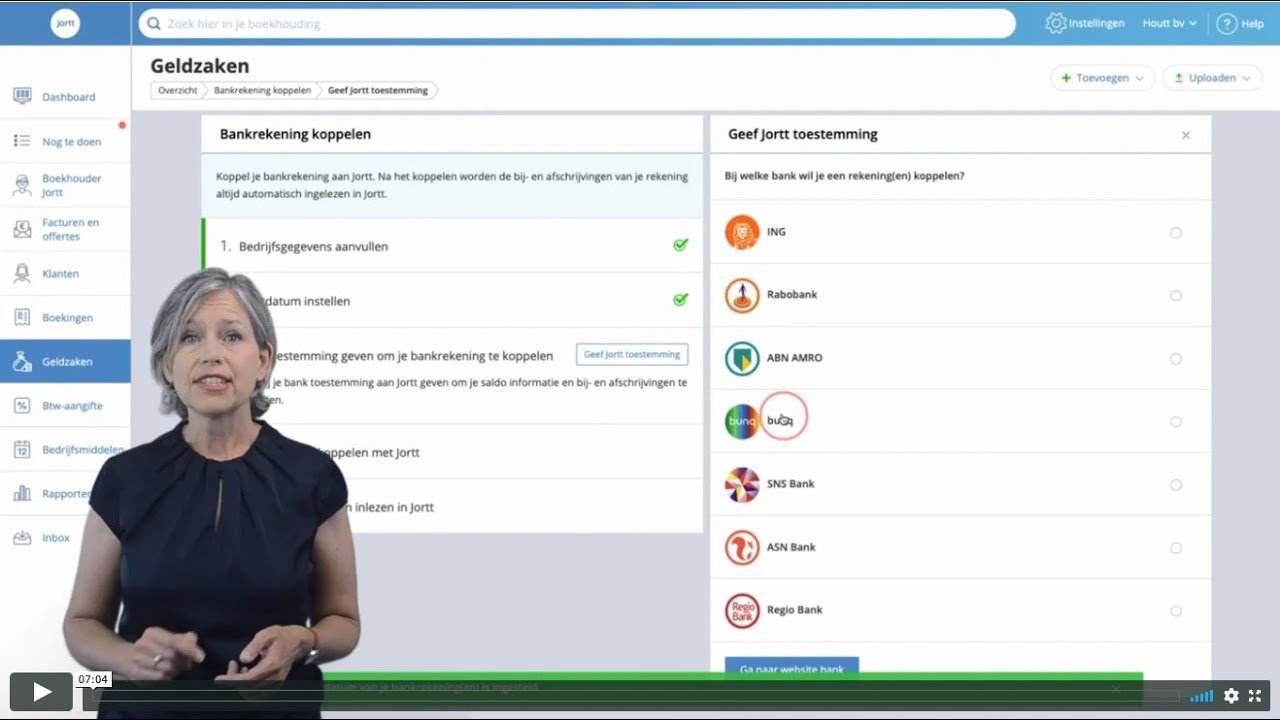Image resolution: width=1280 pixels, height=720 pixels.
Task: Click Ga naar website bank button
Action: tap(792, 667)
